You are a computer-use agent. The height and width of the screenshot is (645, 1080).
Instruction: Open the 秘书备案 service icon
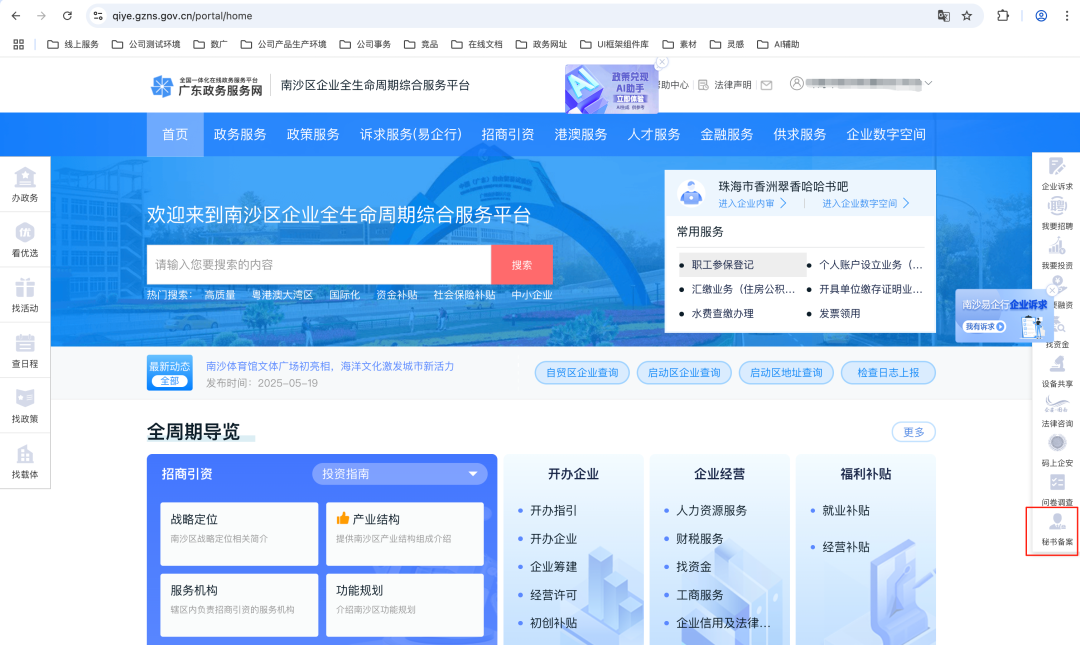tap(1055, 532)
